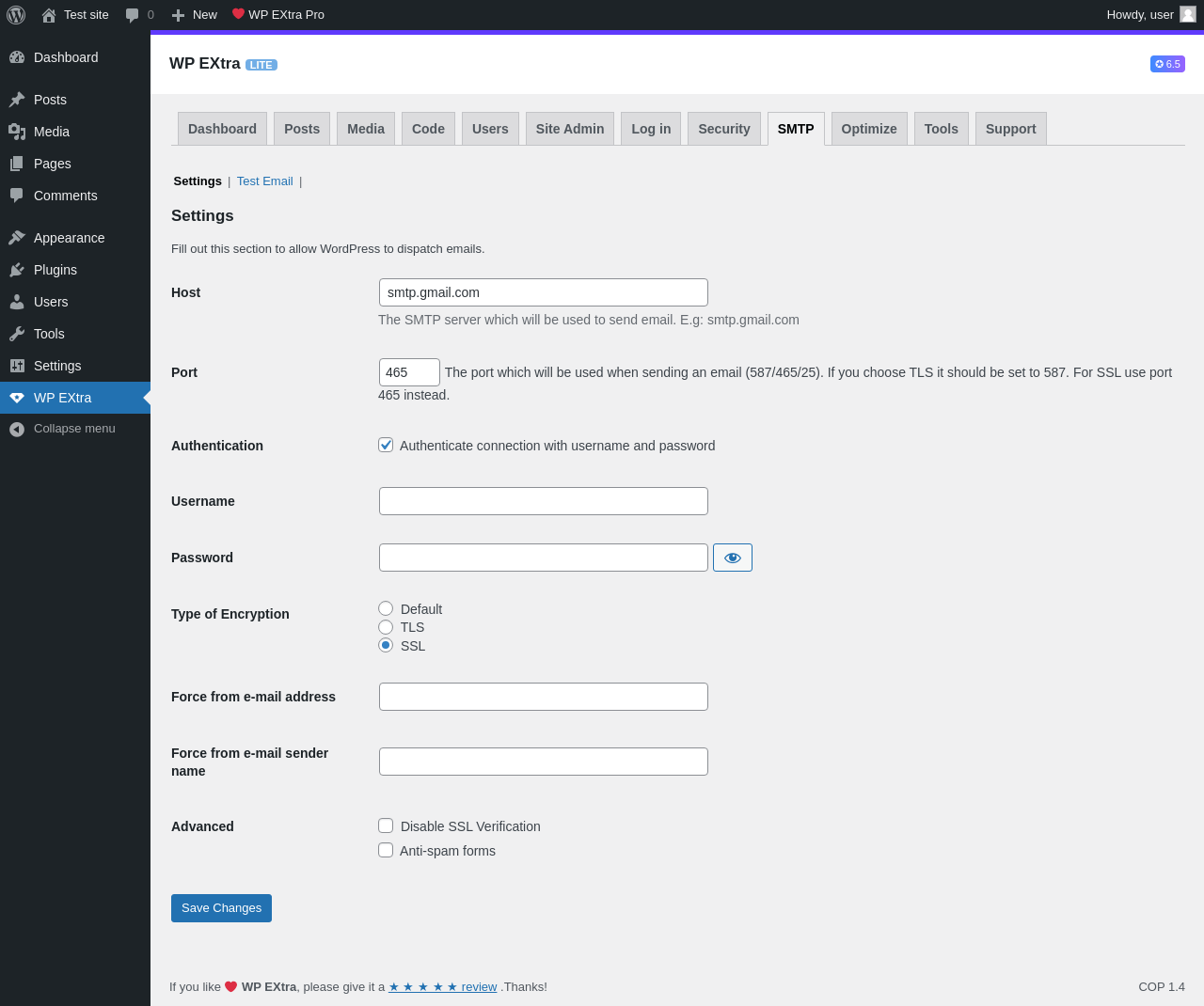Click the Appearance brush icon in sidebar

pyautogui.click(x=17, y=238)
